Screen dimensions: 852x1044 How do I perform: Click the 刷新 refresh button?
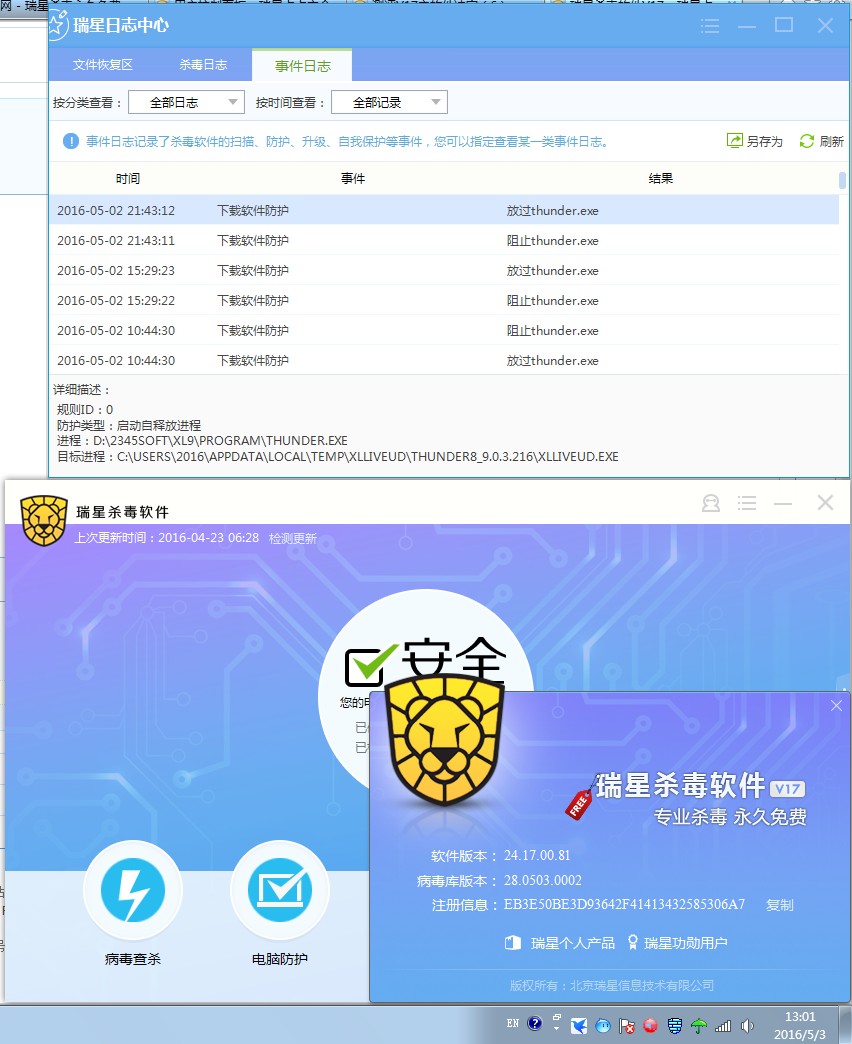[x=821, y=141]
